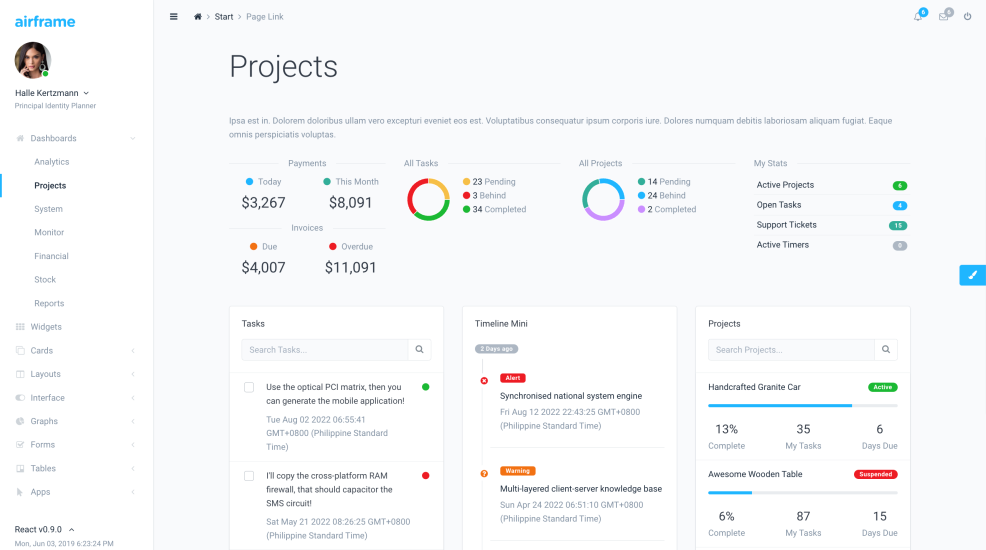The image size is (986, 550).
Task: Select Analytics in the sidebar
Action: (52, 162)
